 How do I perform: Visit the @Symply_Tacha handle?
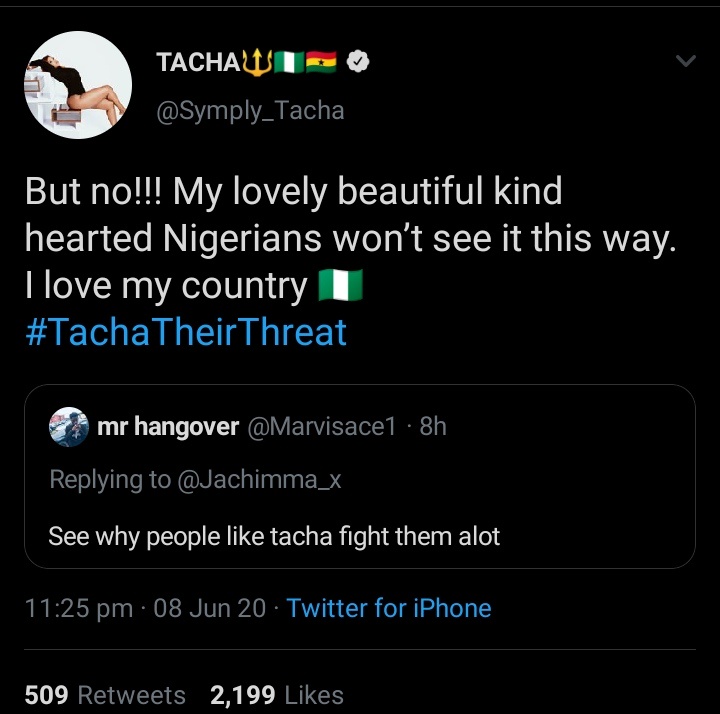[x=250, y=109]
